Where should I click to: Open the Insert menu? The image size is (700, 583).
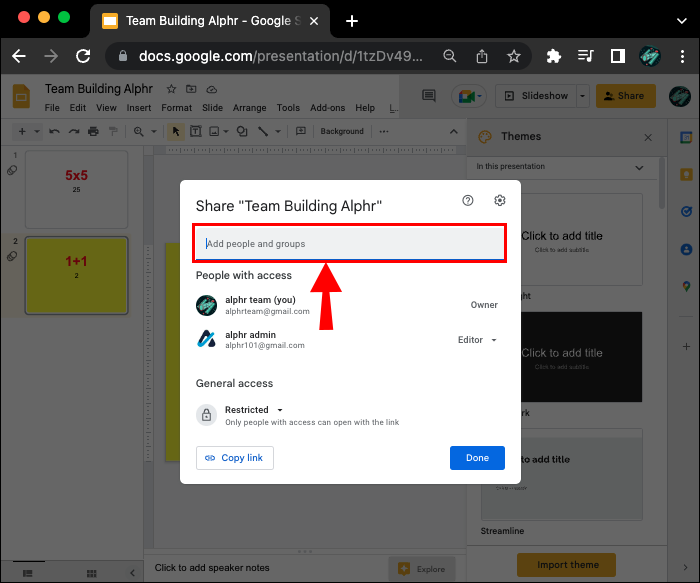139,108
